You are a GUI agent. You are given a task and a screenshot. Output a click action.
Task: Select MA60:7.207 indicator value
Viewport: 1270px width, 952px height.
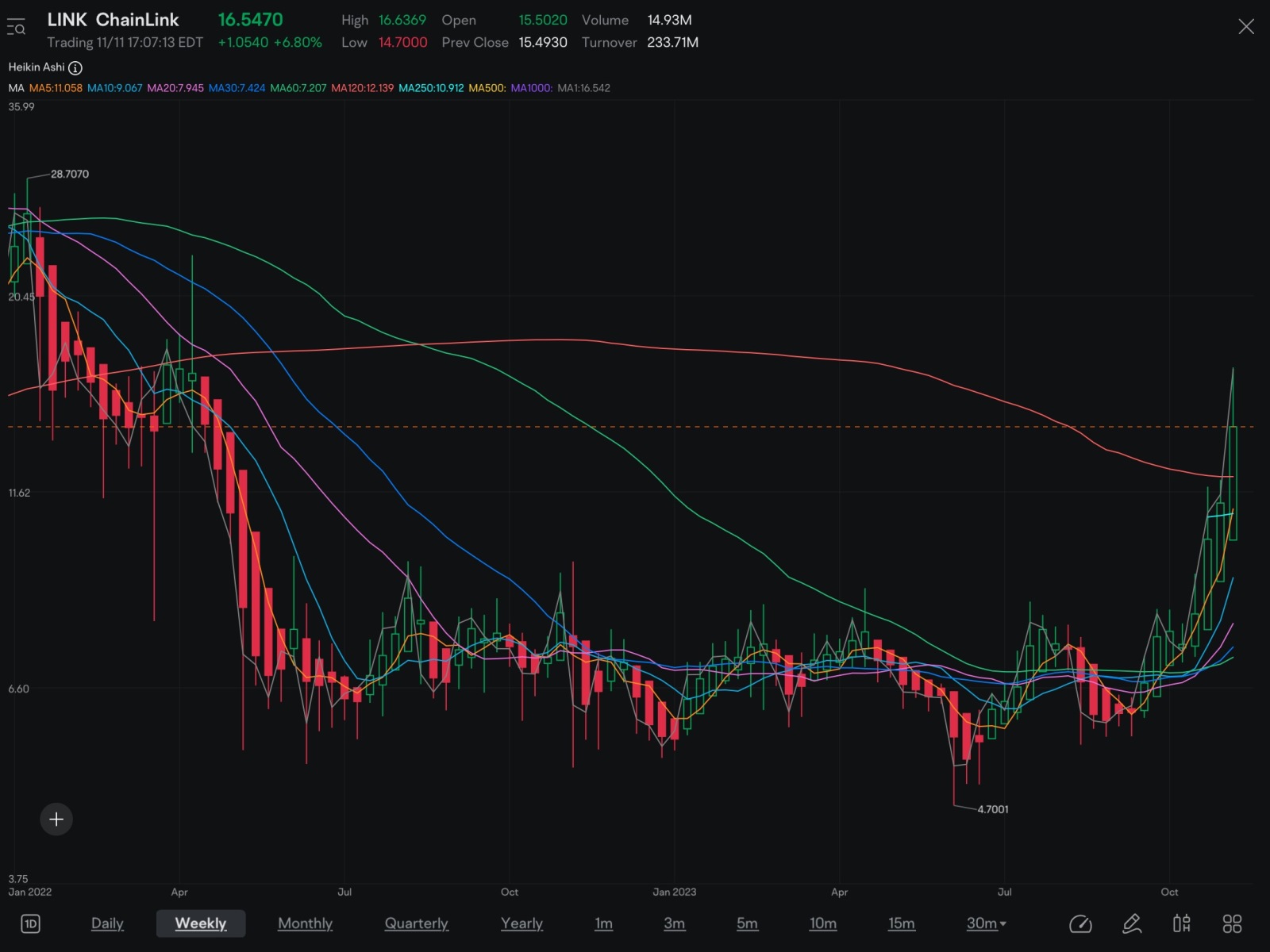298,88
